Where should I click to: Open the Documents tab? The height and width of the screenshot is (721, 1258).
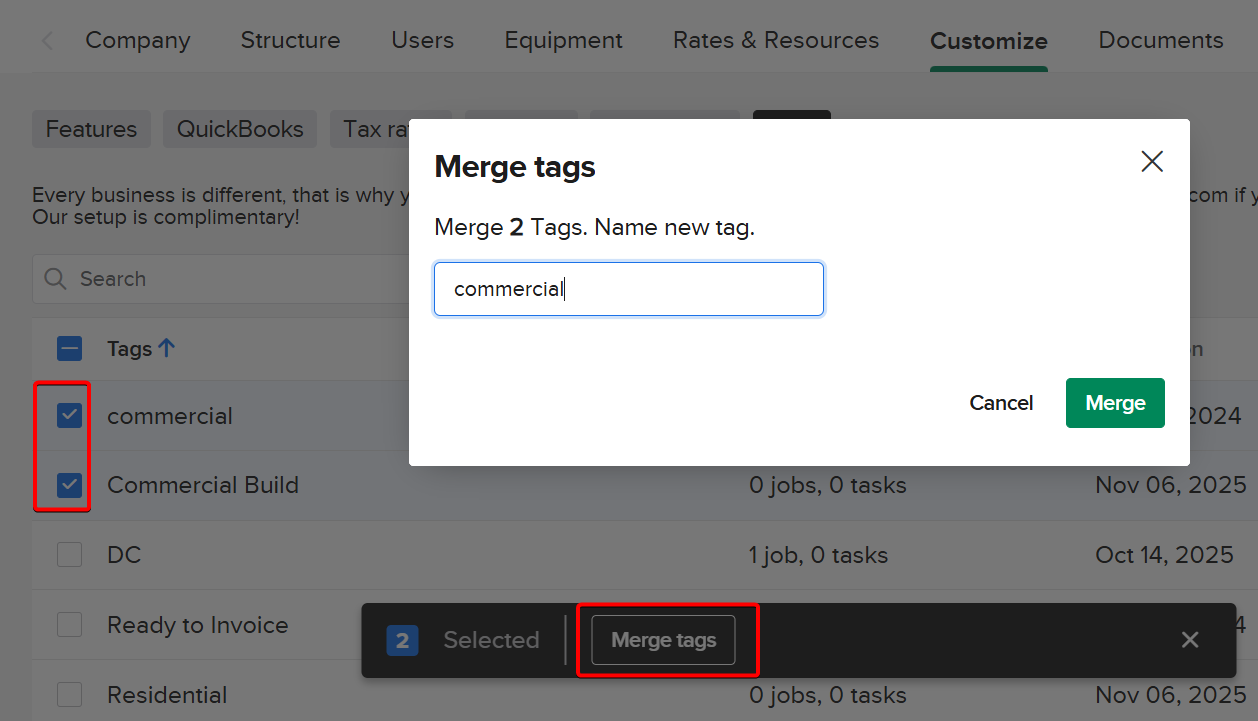coord(1160,40)
